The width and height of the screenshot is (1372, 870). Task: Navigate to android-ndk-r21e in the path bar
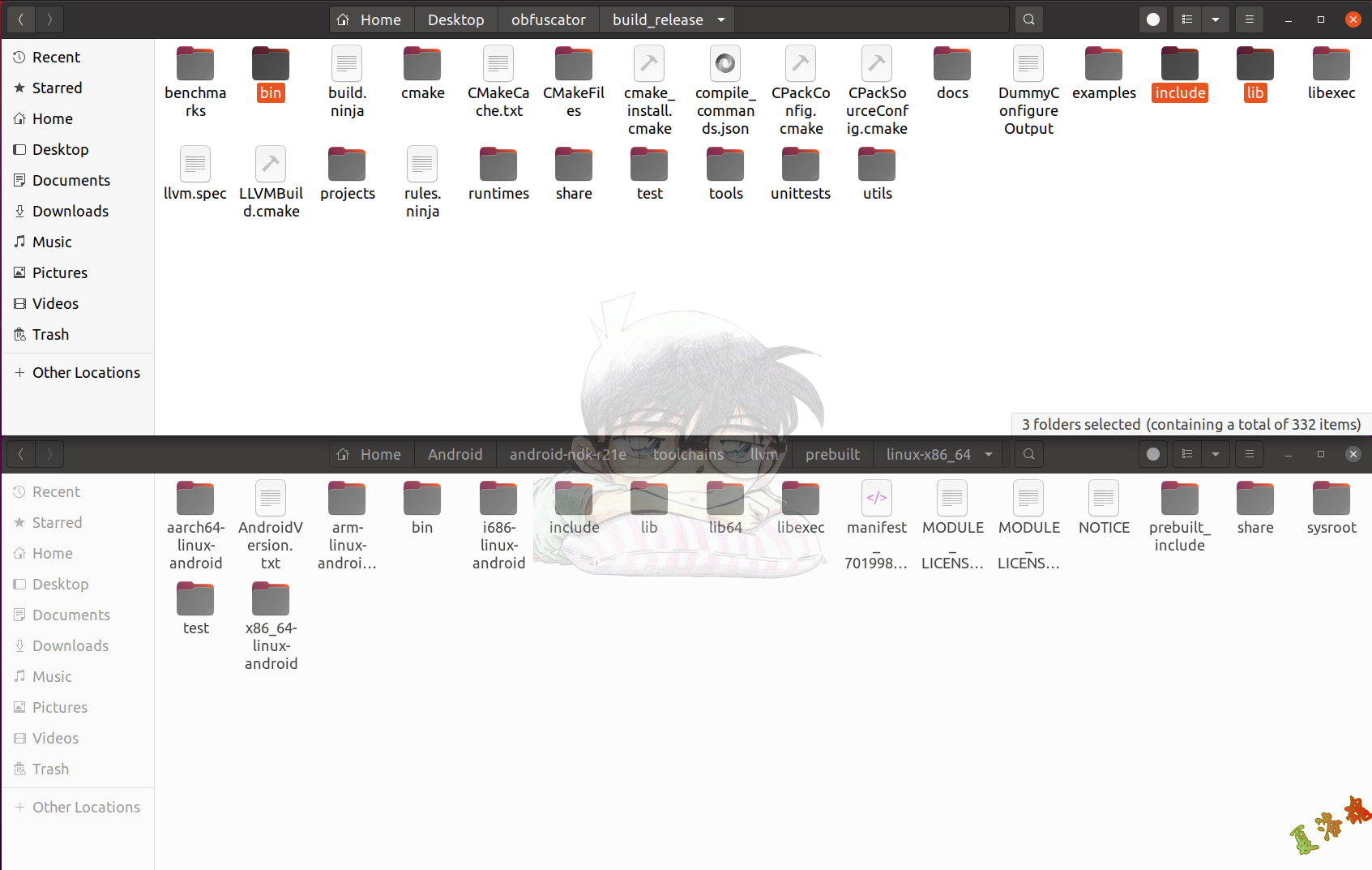pos(567,454)
